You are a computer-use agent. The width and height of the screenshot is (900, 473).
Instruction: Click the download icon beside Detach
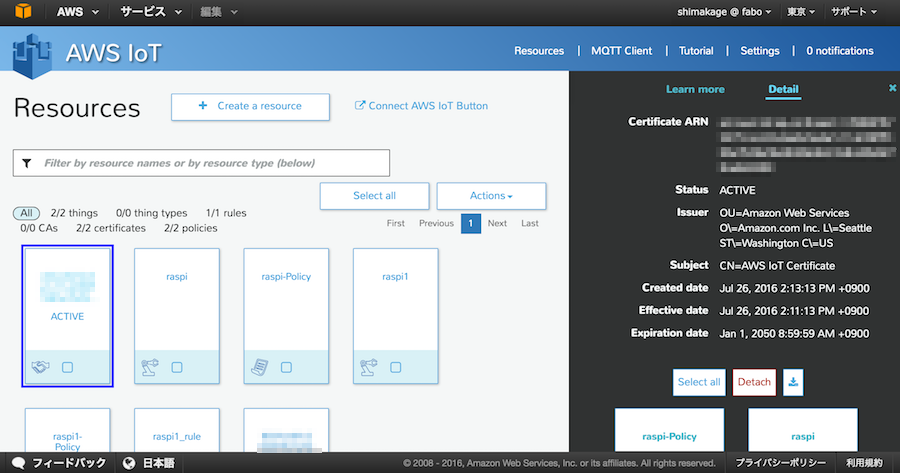click(x=792, y=382)
